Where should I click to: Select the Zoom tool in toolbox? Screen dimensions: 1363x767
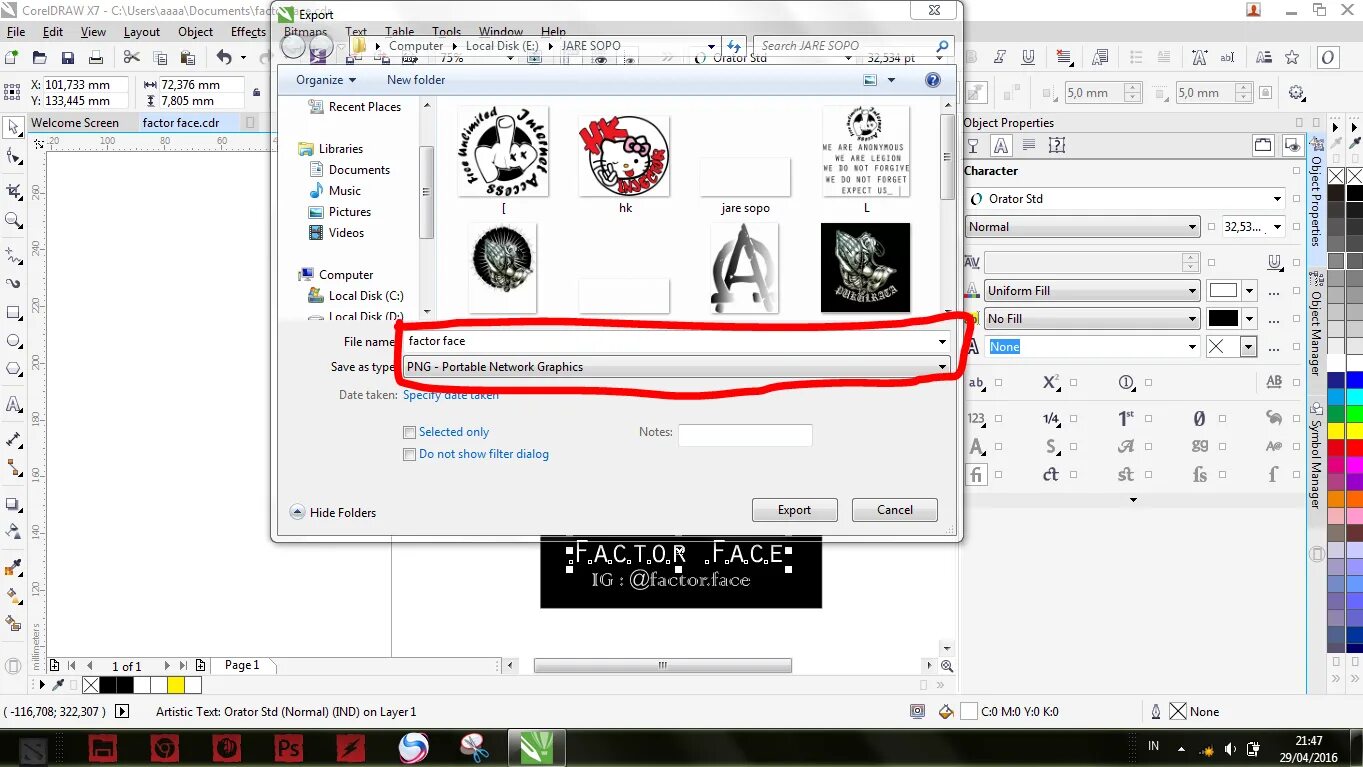coord(13,220)
